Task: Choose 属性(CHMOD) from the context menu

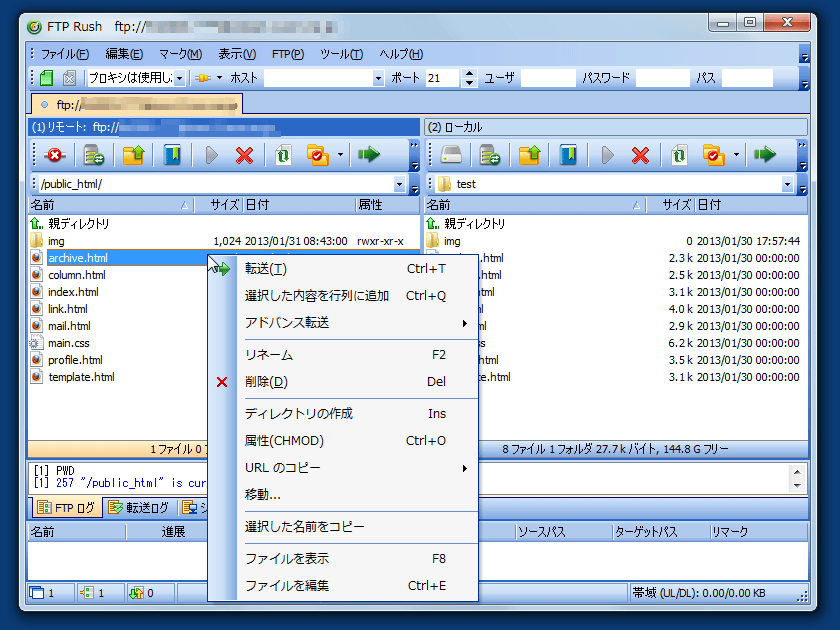Action: [343, 441]
